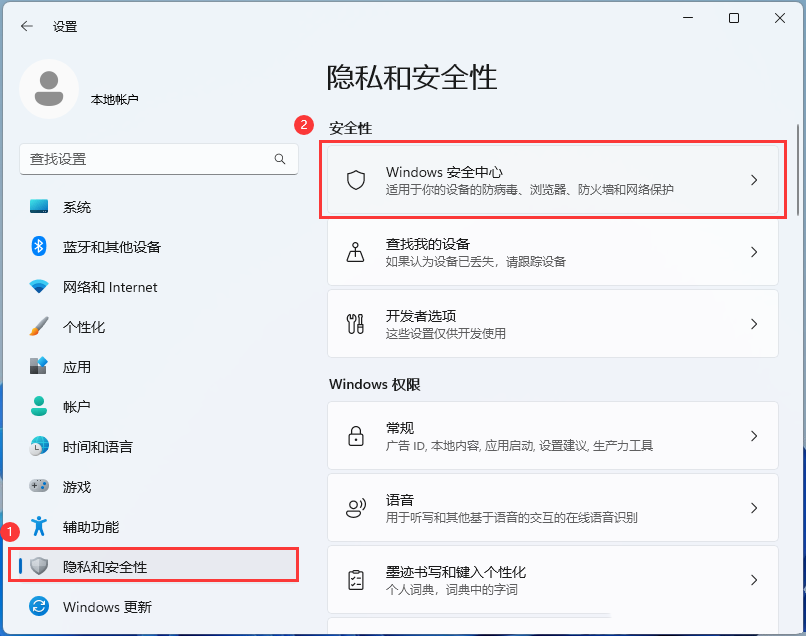Viewport: 806px width, 636px height.
Task: Click the Apps icon in the sidebar
Action: tap(38, 367)
